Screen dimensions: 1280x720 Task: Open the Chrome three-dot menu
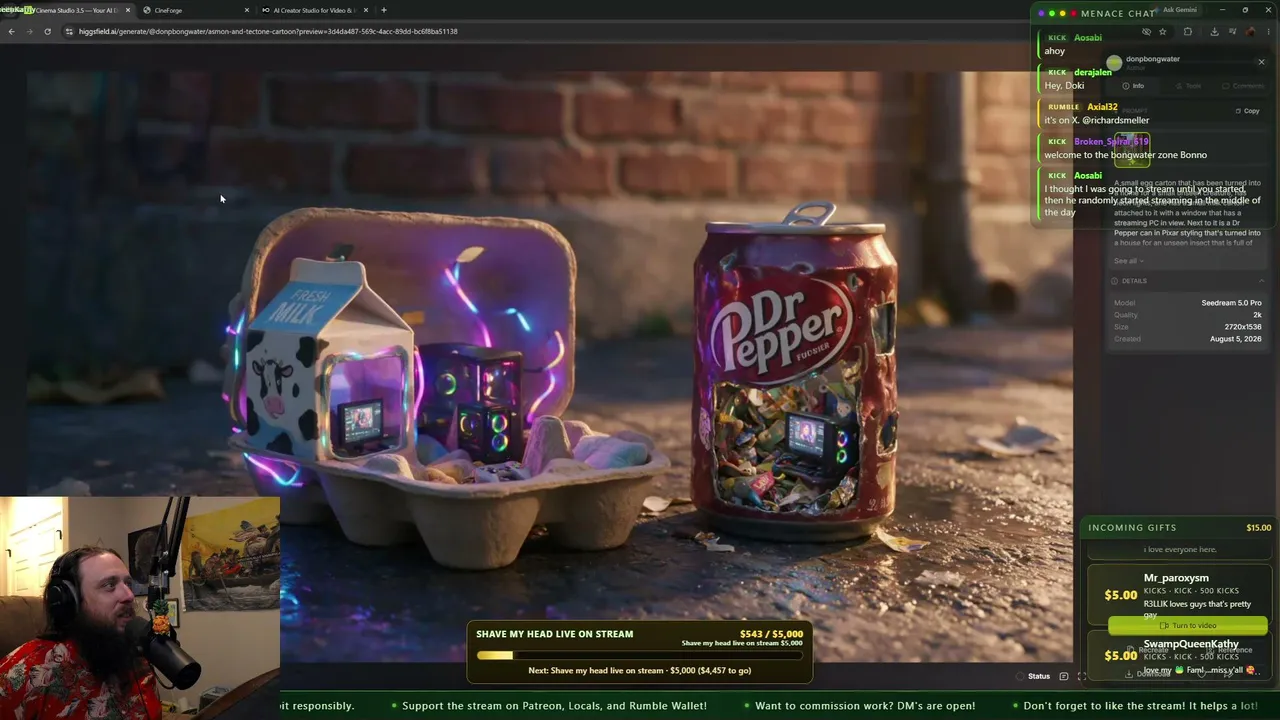pos(1270,31)
